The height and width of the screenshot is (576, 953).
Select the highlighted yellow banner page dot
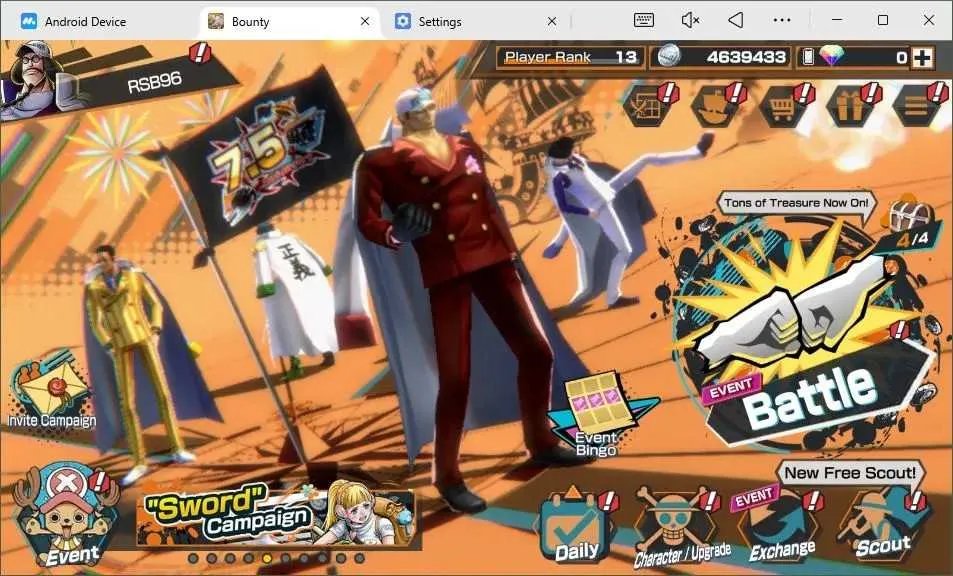click(267, 558)
